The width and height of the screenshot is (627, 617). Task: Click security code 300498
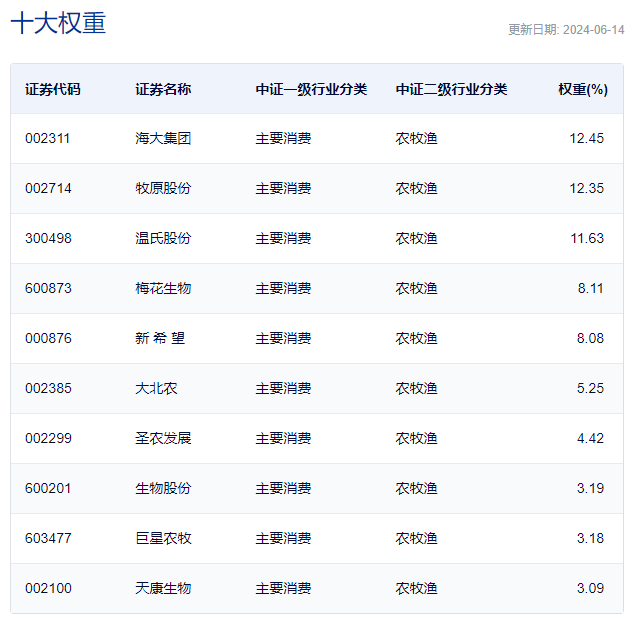(x=48, y=238)
